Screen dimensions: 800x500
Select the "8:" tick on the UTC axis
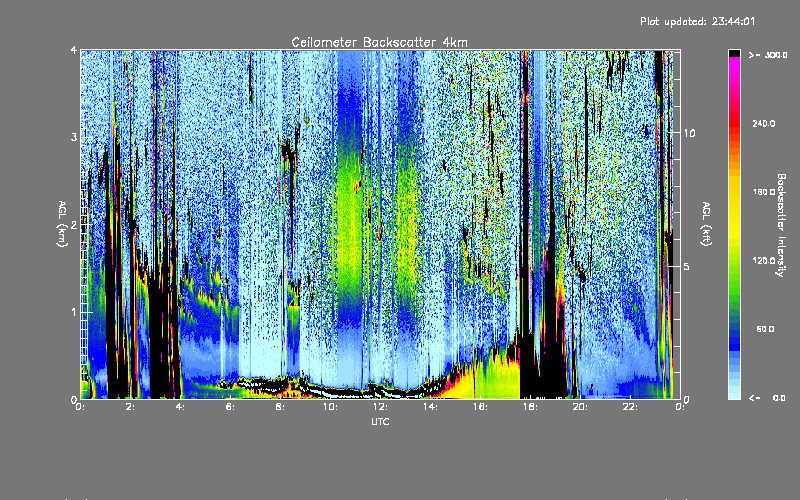point(280,407)
